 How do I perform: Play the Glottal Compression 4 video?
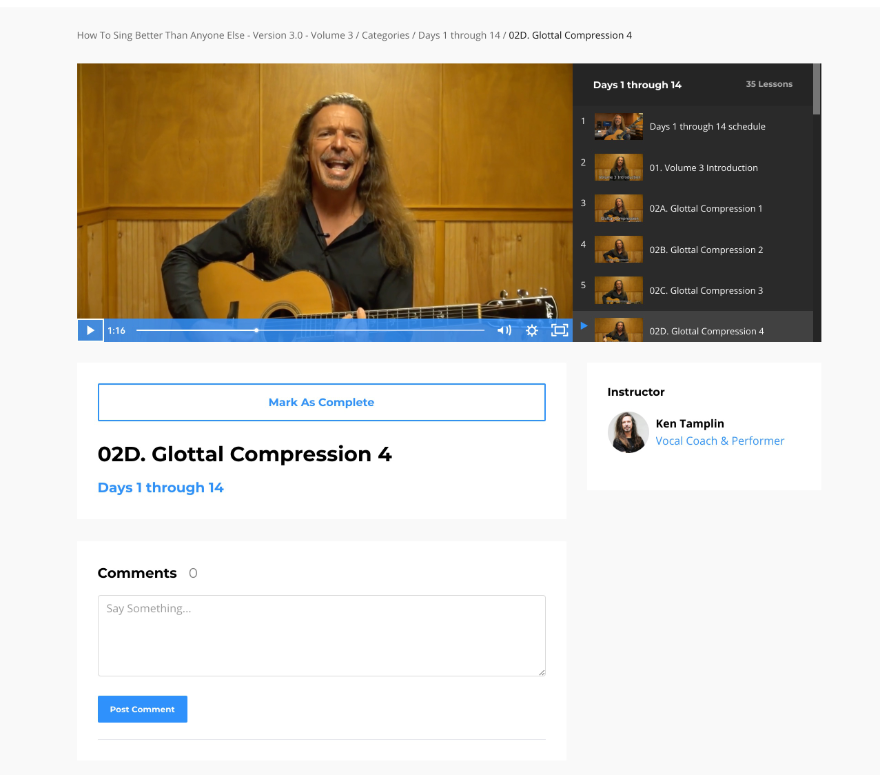coord(90,330)
